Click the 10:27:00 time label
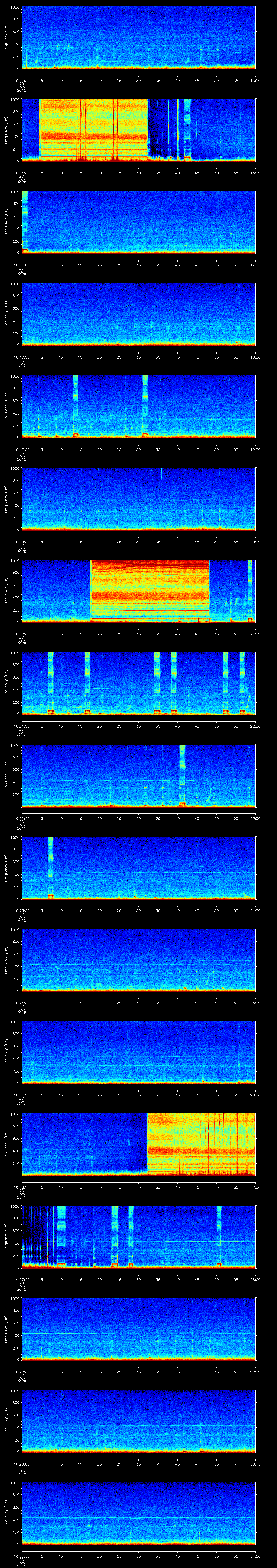 [x=21, y=1279]
